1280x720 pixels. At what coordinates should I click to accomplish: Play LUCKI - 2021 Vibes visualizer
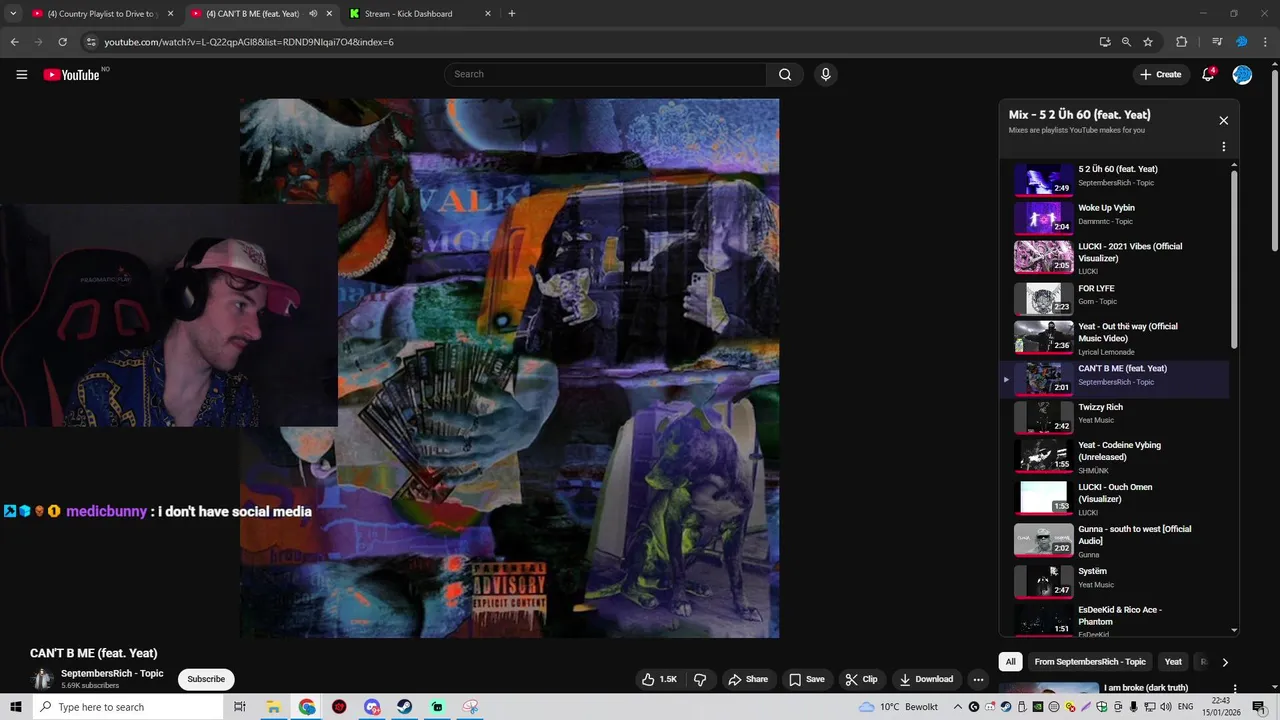click(1114, 258)
